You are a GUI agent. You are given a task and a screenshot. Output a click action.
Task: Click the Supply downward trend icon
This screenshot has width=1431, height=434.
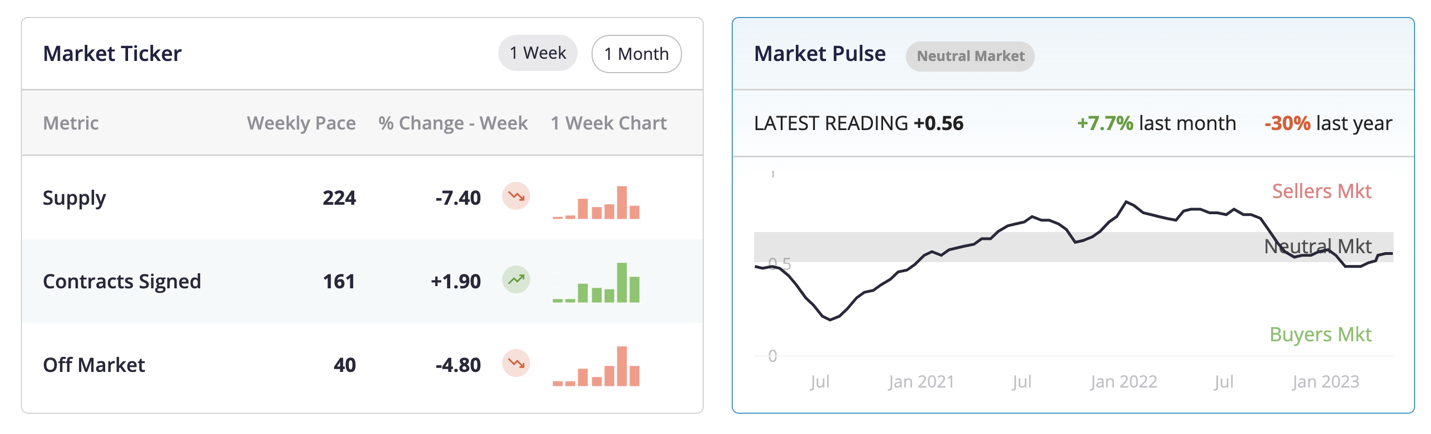[516, 197]
